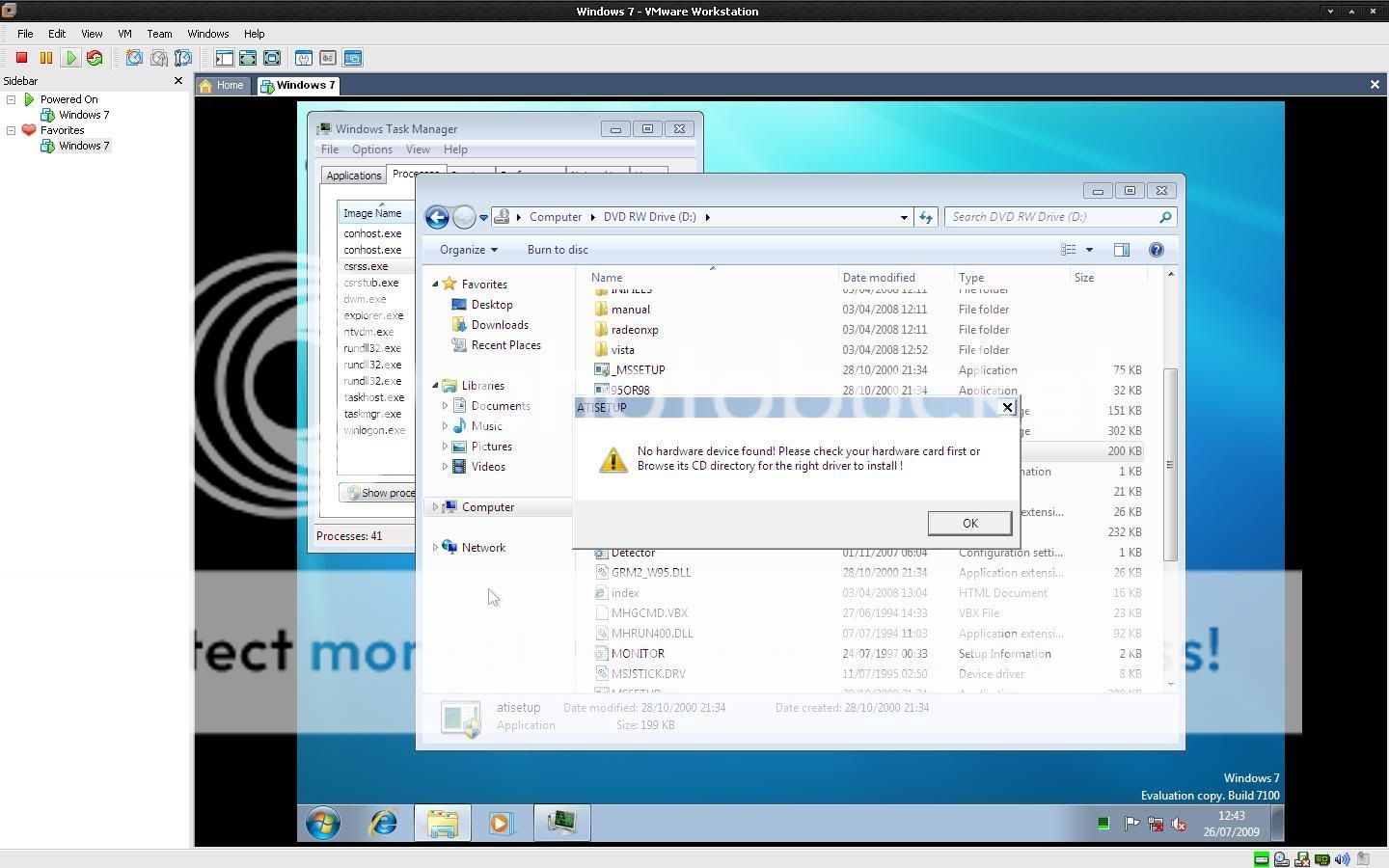The height and width of the screenshot is (868, 1389).
Task: Collapse the Powered On sidebar tree node
Action: point(12,99)
